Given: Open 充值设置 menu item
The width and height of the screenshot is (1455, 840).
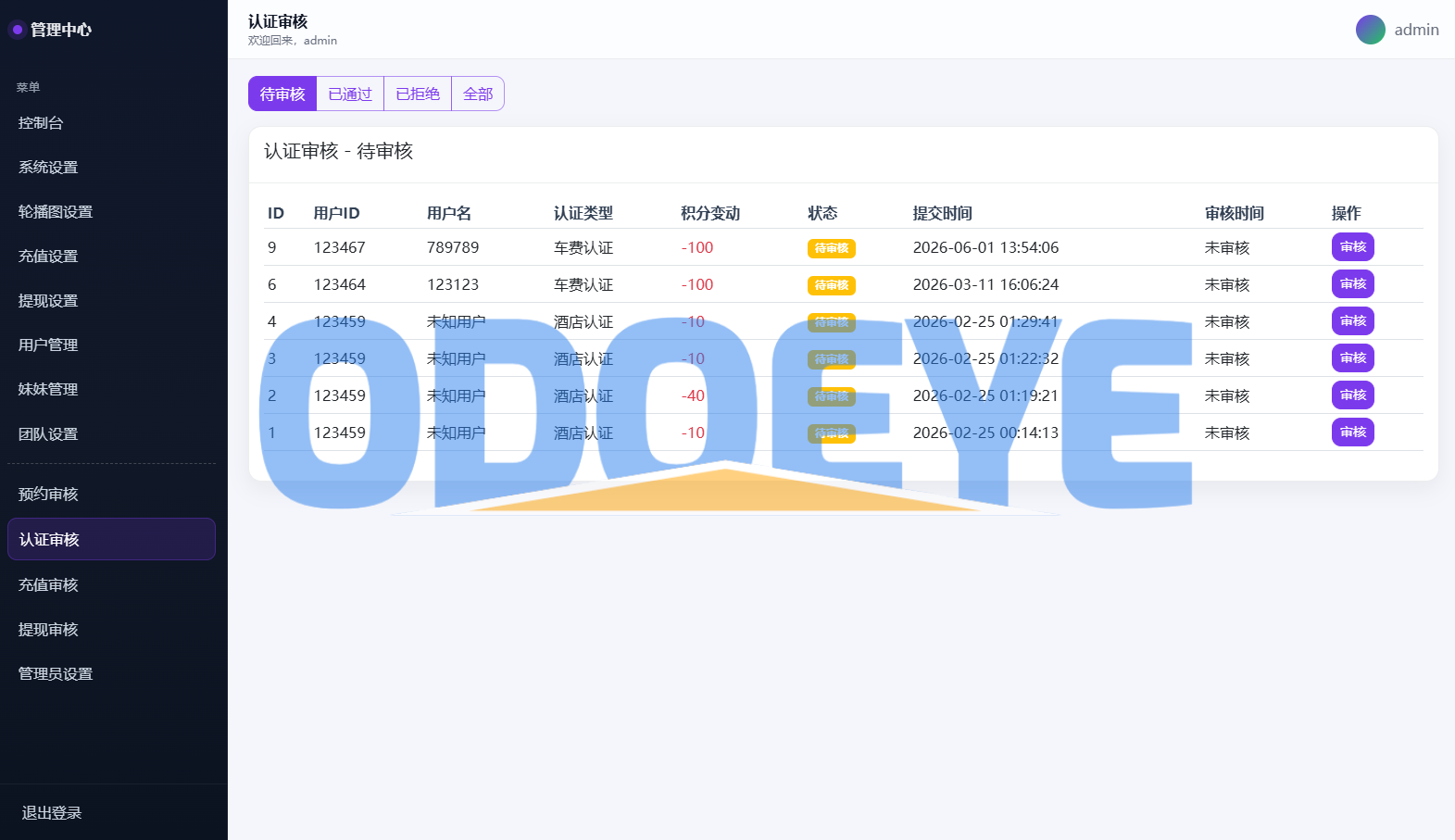Looking at the screenshot, I should [111, 257].
